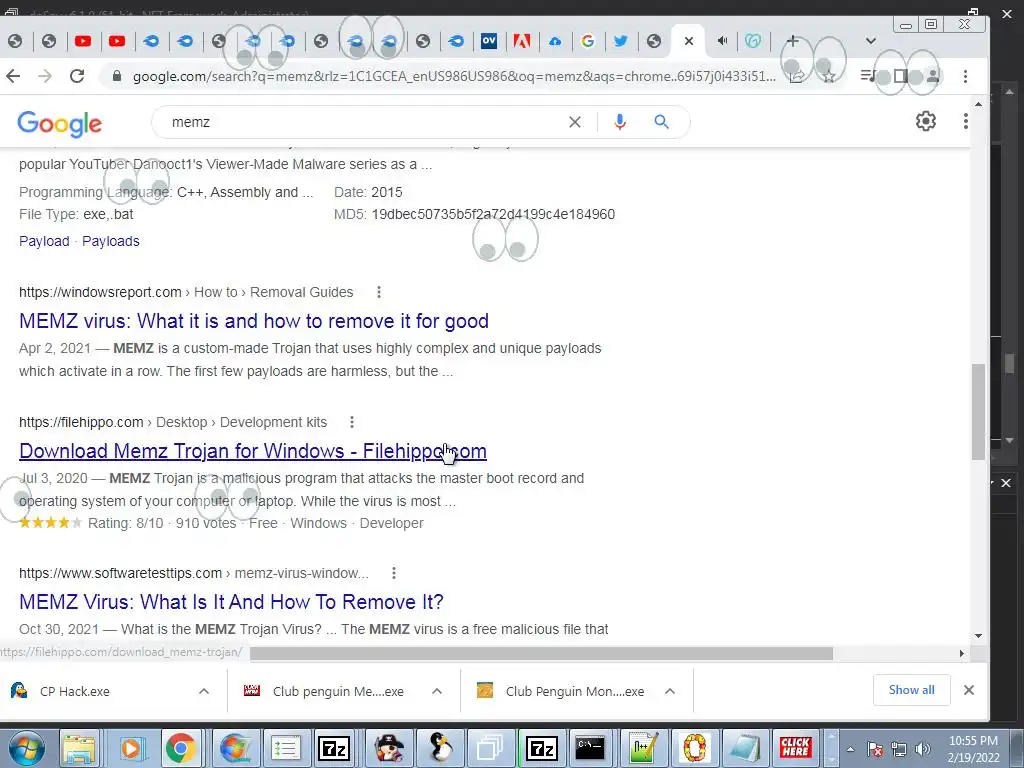The image size is (1024, 768).
Task: Open the black penguin taskbar app
Action: coord(440,748)
